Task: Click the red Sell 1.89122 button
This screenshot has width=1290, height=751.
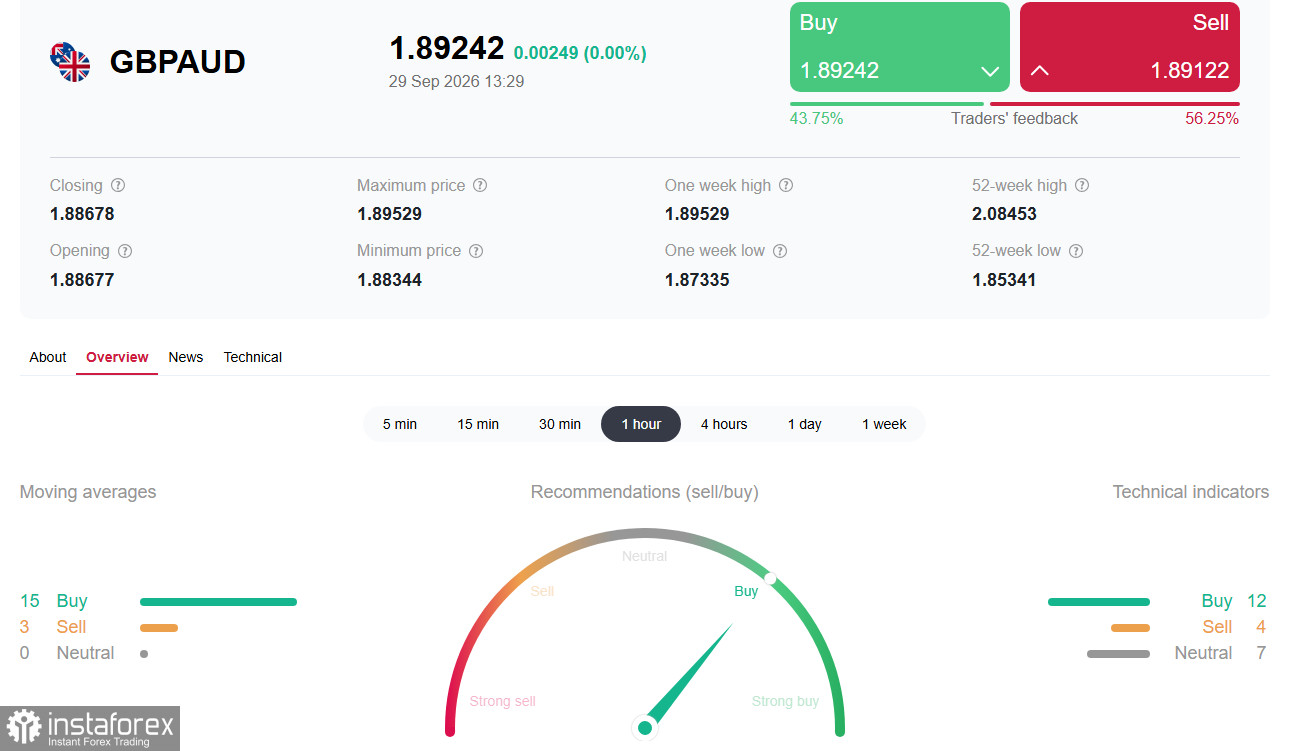Action: (1130, 47)
